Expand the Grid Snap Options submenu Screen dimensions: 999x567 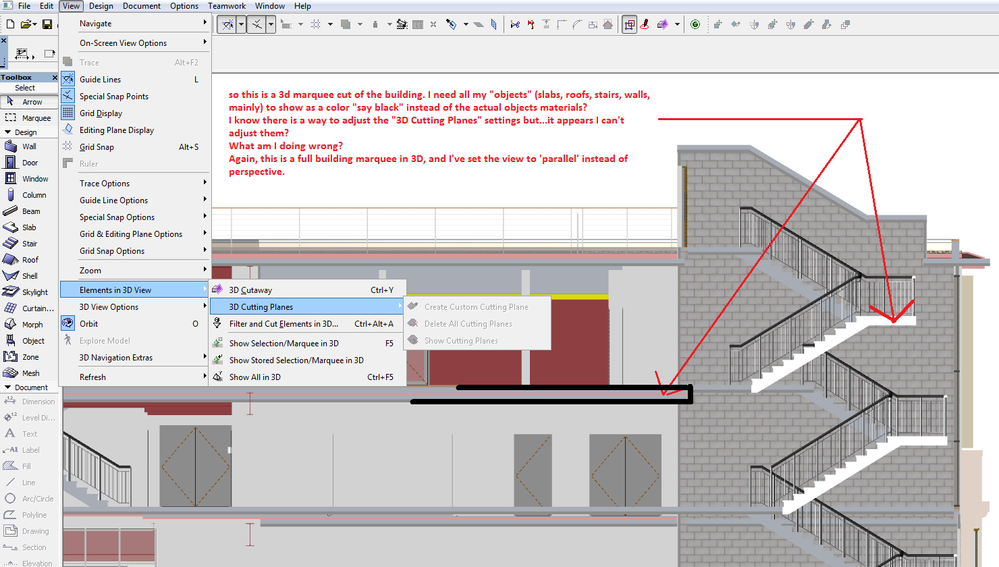click(135, 251)
